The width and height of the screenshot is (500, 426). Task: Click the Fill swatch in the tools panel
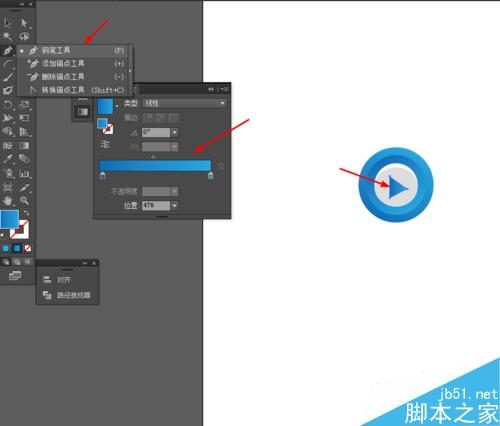click(10, 219)
